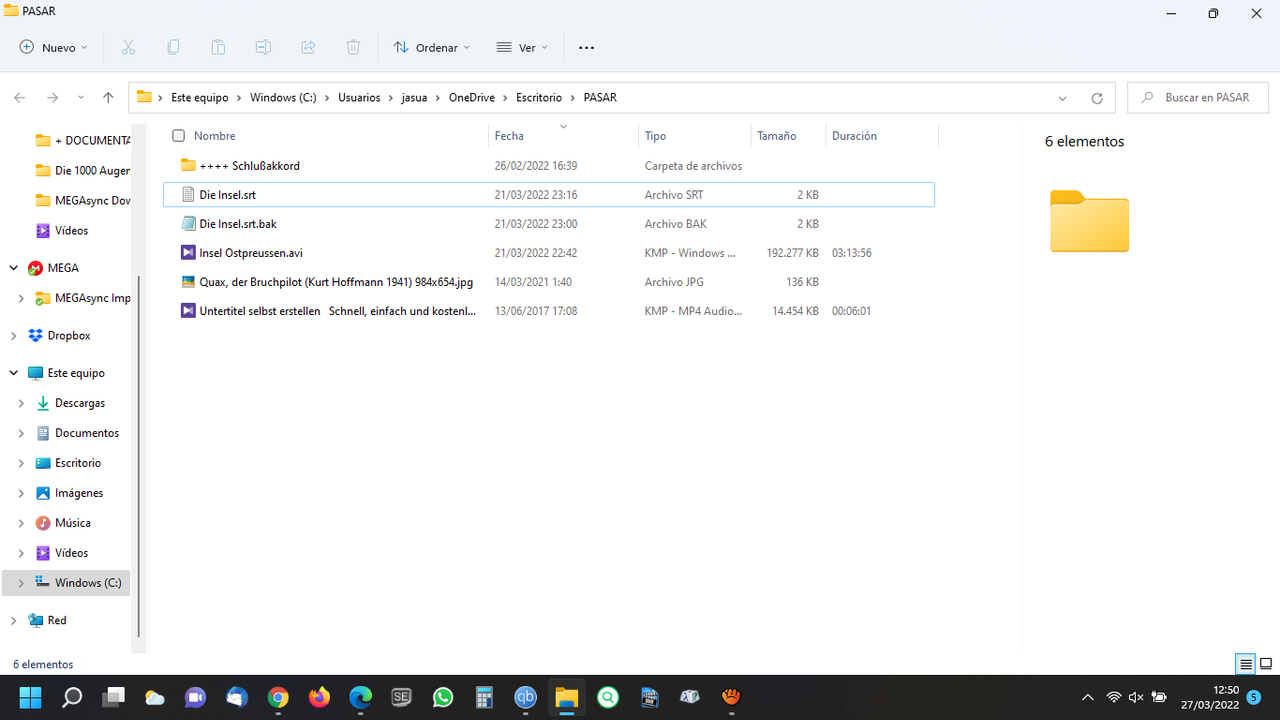Select Imágenes in navigation pane
The height and width of the screenshot is (720, 1280).
[69, 493]
